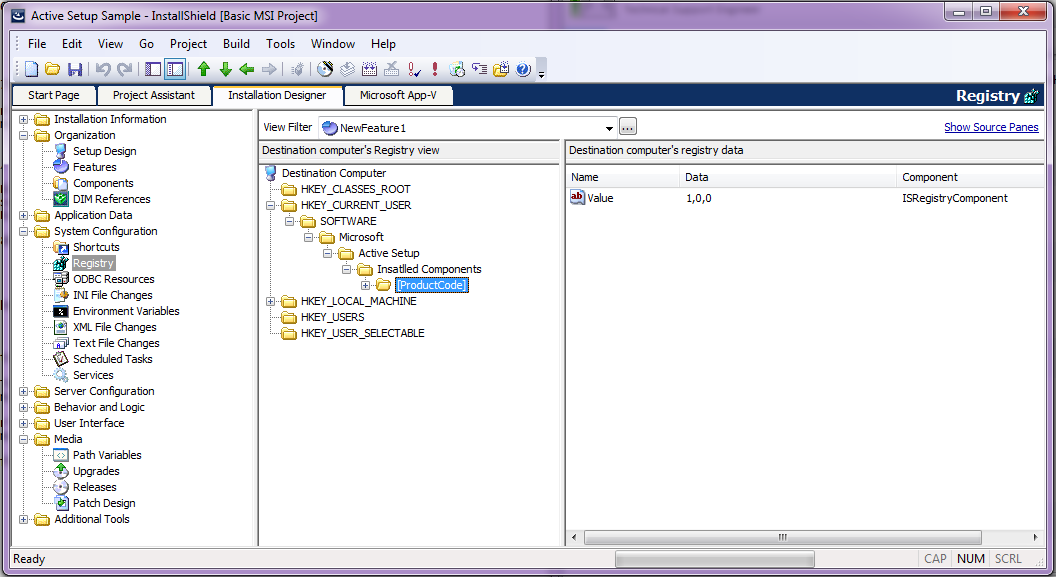The image size is (1056, 577).
Task: Click the Open project folder icon
Action: pyautogui.click(x=53, y=69)
